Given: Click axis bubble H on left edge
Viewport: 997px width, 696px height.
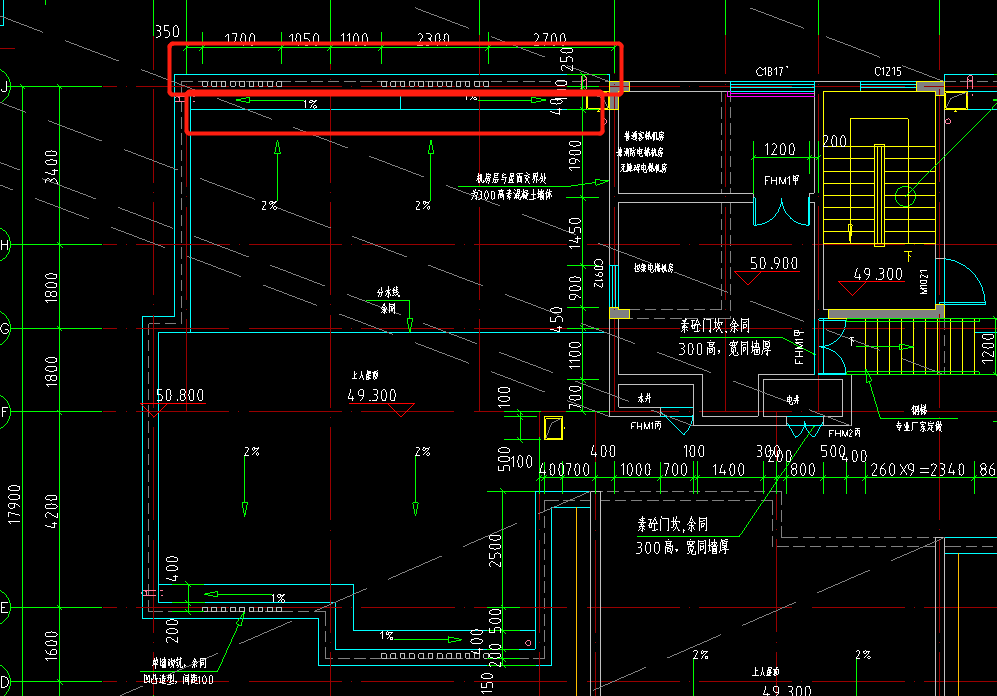Looking at the screenshot, I should pos(3,245).
